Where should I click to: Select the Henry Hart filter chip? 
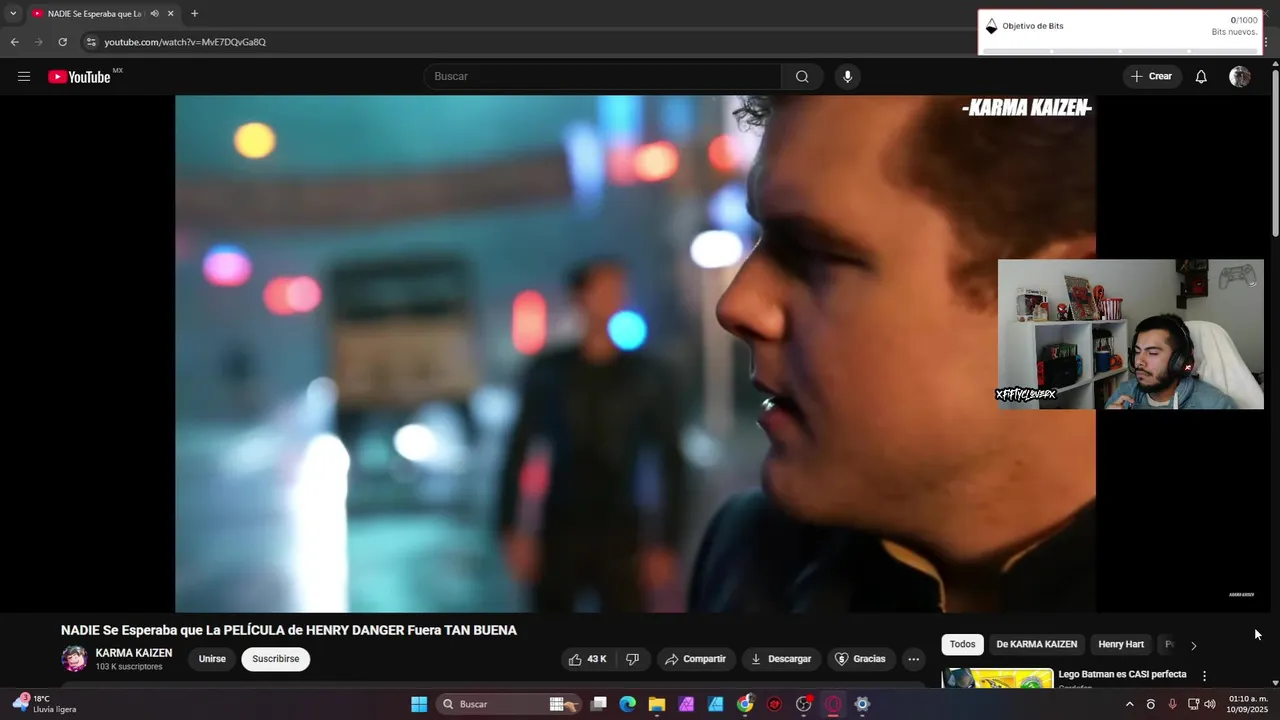(1121, 645)
